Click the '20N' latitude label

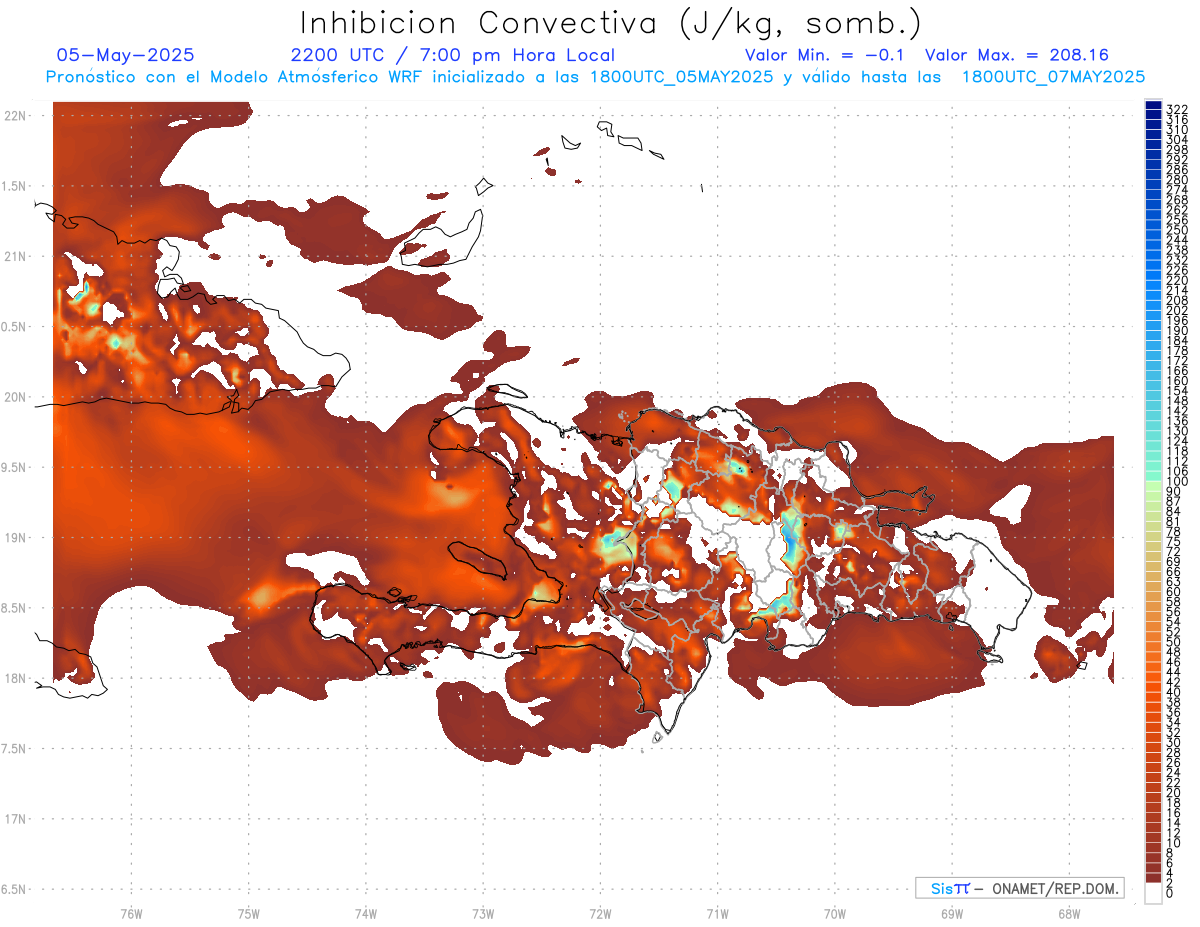(x=15, y=397)
